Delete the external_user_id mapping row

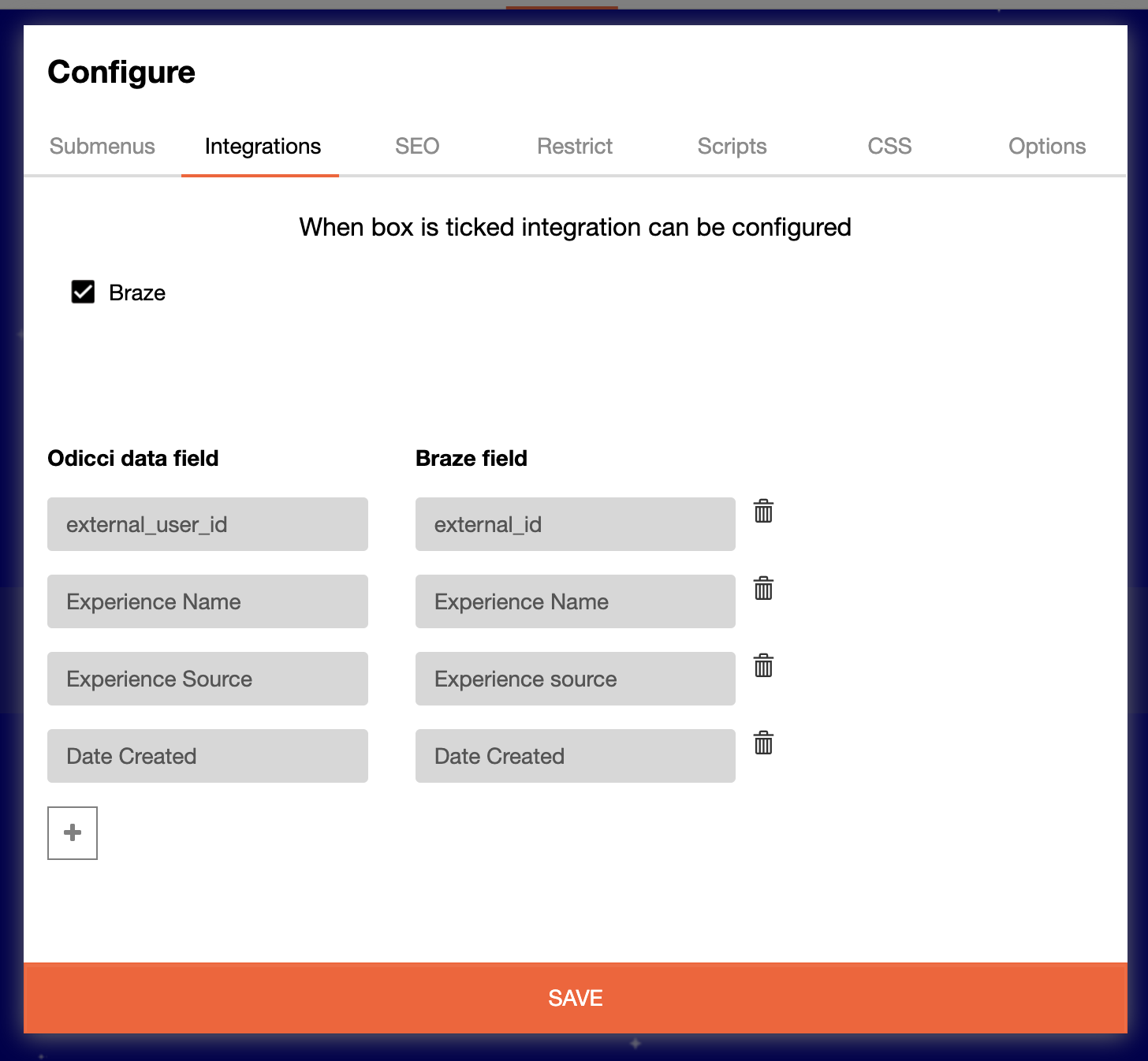point(763,512)
